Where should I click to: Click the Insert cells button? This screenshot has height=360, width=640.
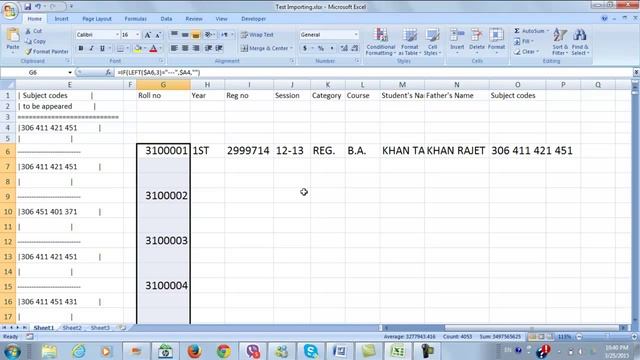pyautogui.click(x=457, y=42)
